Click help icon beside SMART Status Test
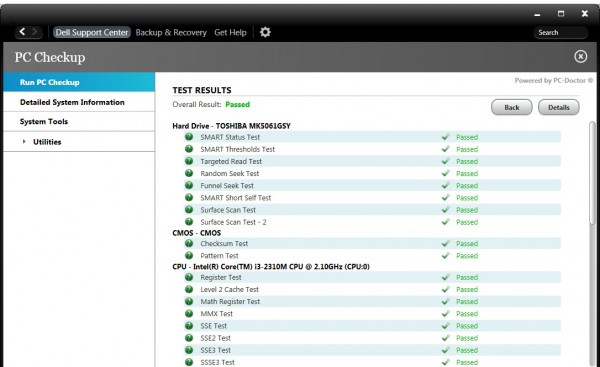600x367 pixels. [x=189, y=137]
